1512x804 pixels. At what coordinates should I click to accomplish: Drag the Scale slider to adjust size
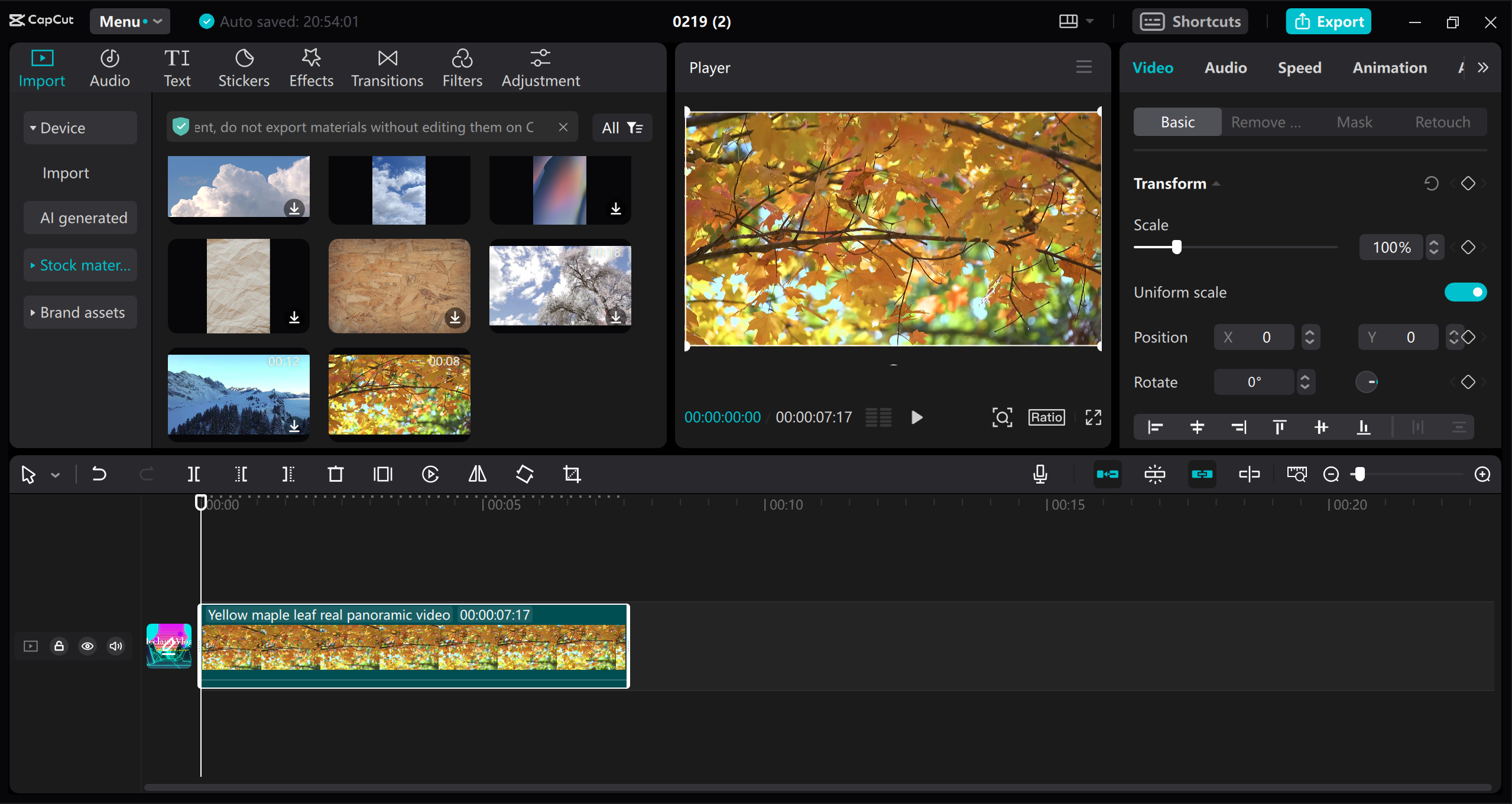(x=1178, y=248)
